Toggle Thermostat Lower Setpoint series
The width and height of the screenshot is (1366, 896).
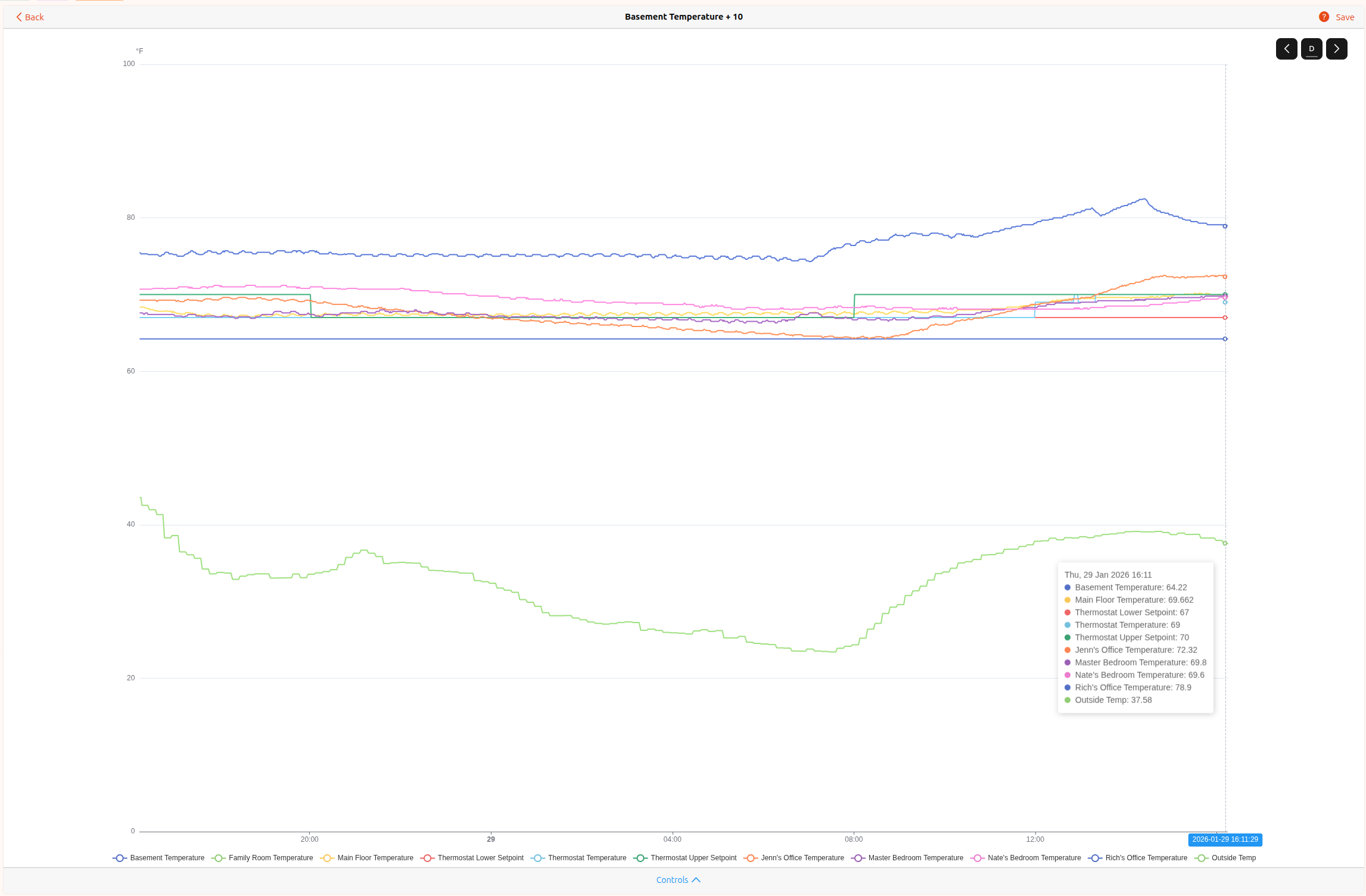tap(480, 858)
